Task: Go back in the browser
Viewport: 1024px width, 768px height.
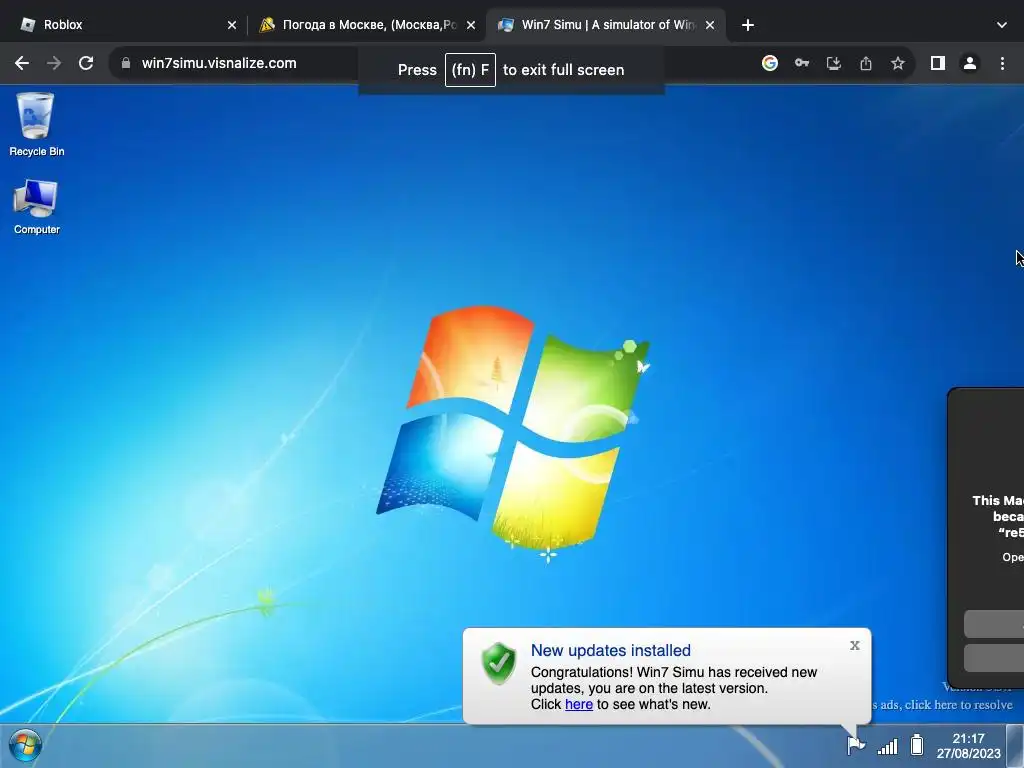Action: pyautogui.click(x=22, y=63)
